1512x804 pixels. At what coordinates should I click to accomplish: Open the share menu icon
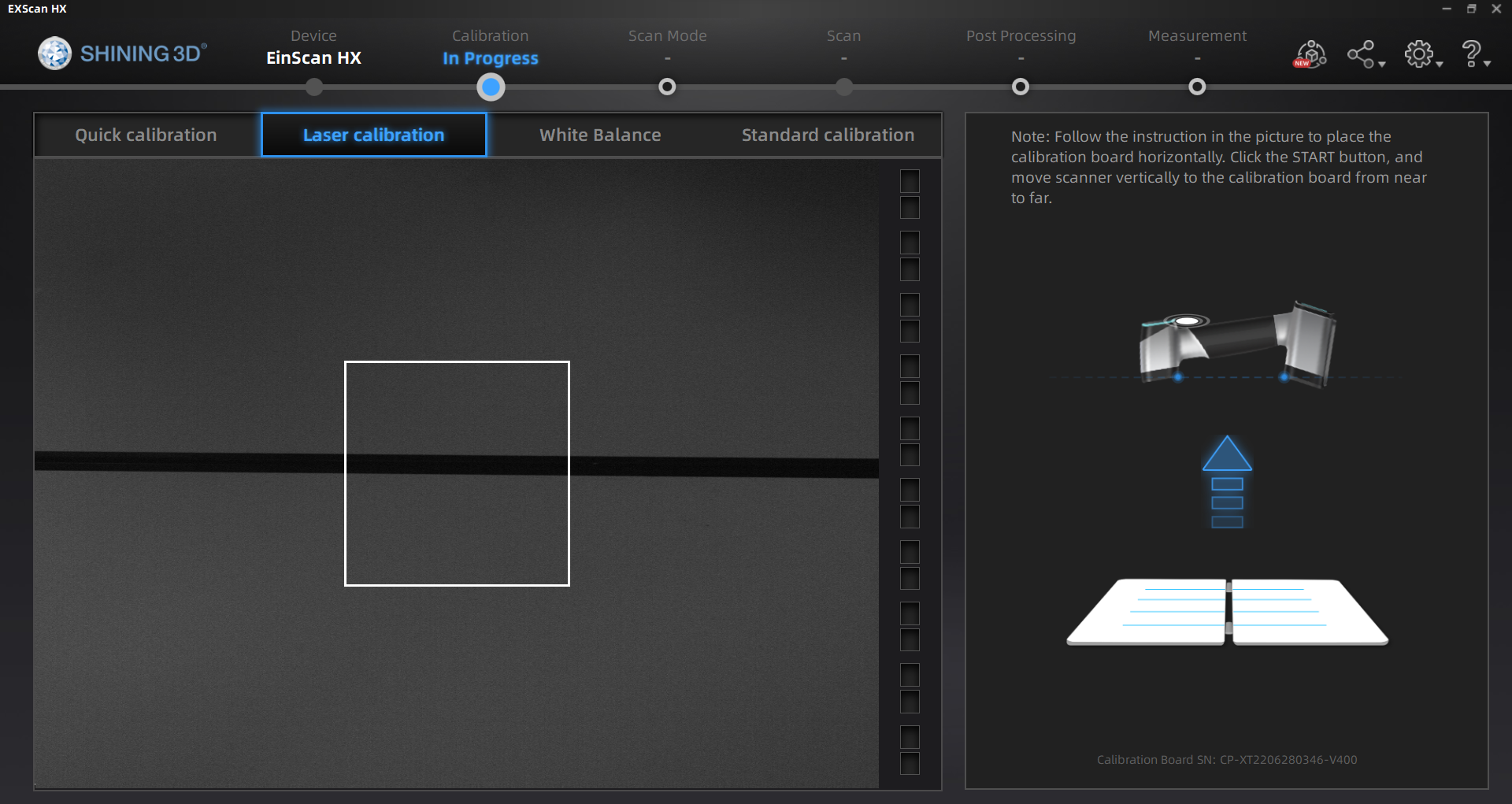(x=1361, y=54)
